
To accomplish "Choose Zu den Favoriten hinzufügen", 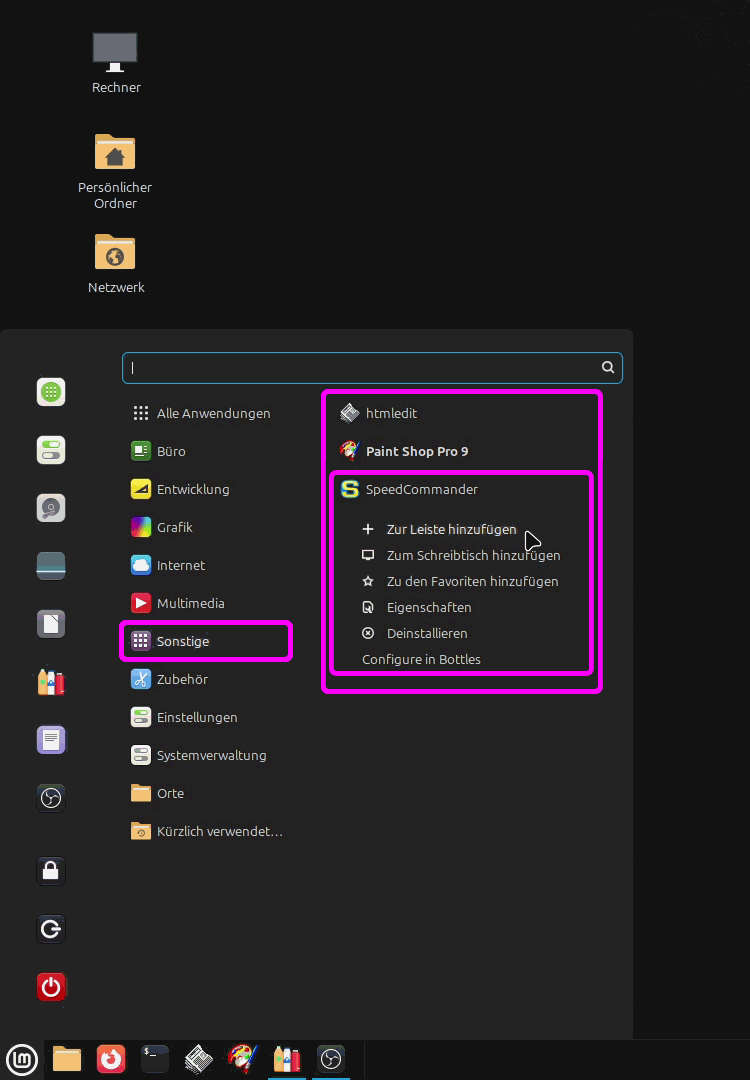I will 472,581.
